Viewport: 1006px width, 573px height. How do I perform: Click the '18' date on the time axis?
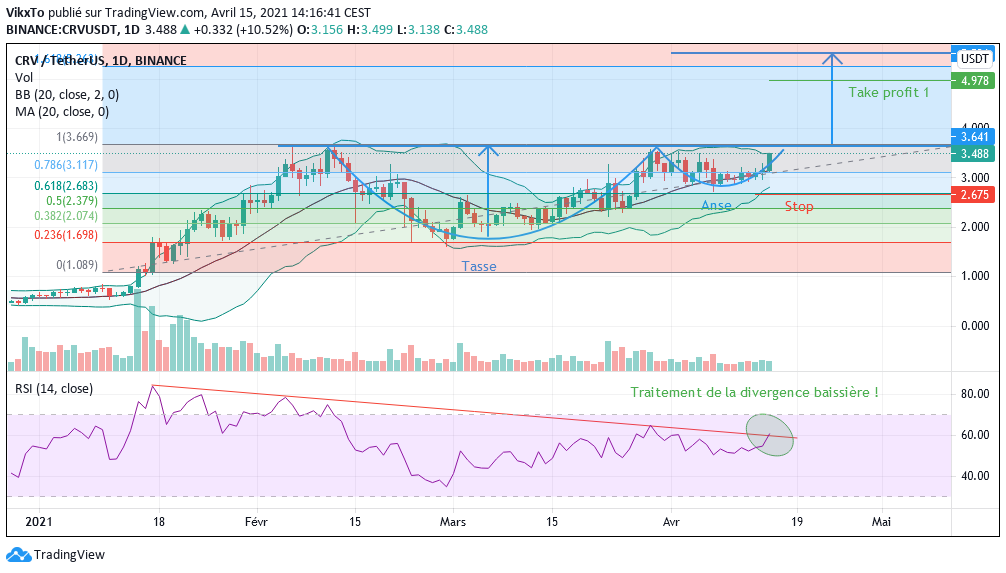[158, 522]
